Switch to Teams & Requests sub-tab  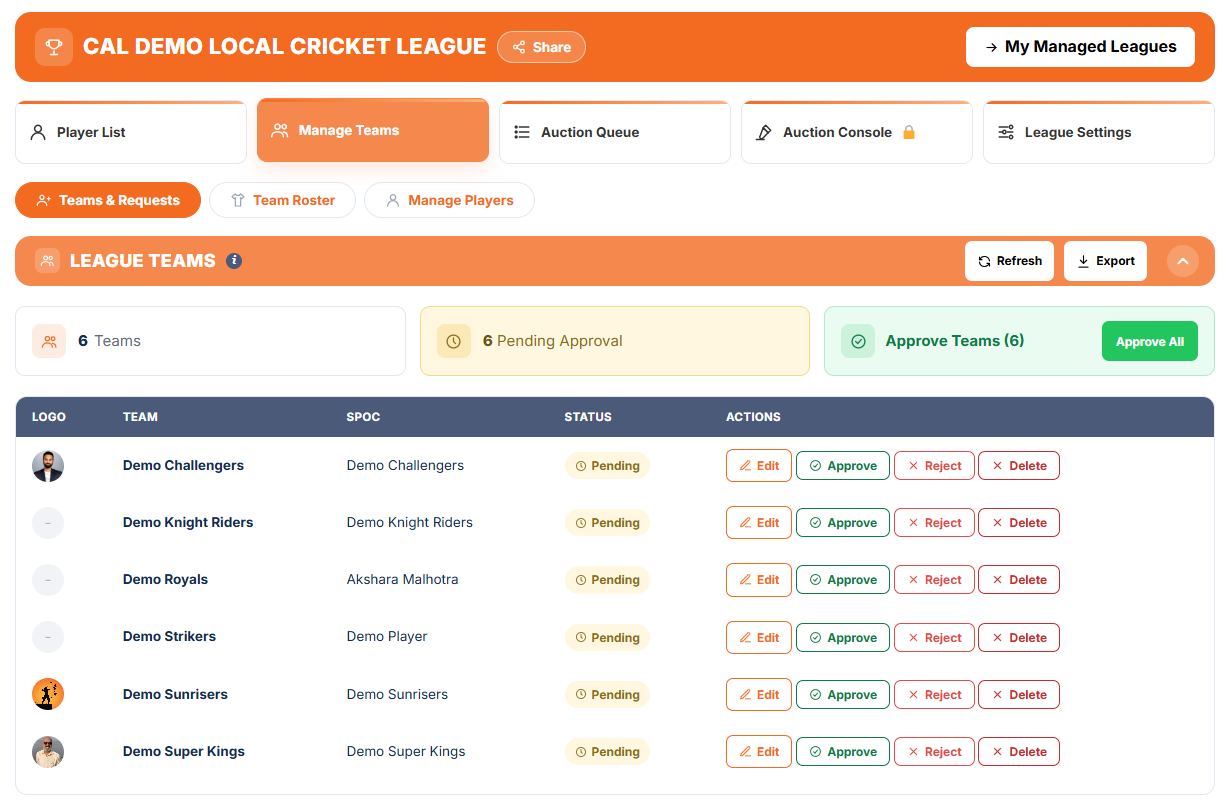tap(108, 200)
